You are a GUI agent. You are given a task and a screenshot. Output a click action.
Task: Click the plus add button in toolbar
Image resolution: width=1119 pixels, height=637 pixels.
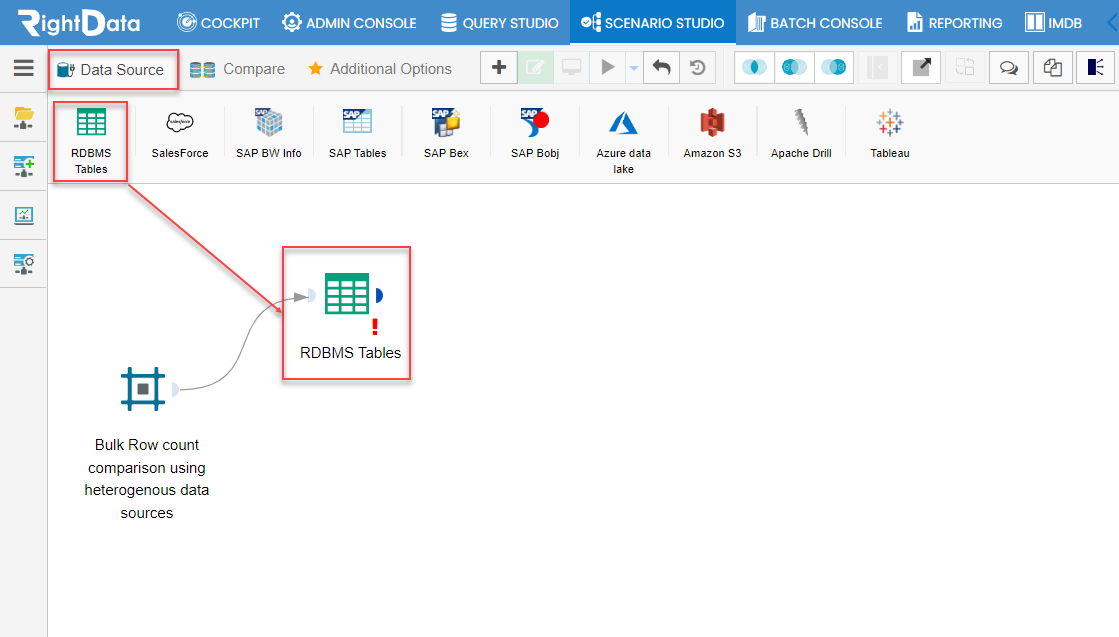pyautogui.click(x=499, y=68)
